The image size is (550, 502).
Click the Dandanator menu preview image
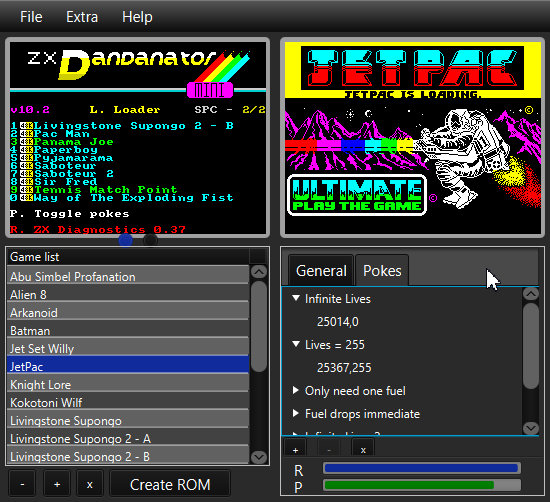[138, 138]
